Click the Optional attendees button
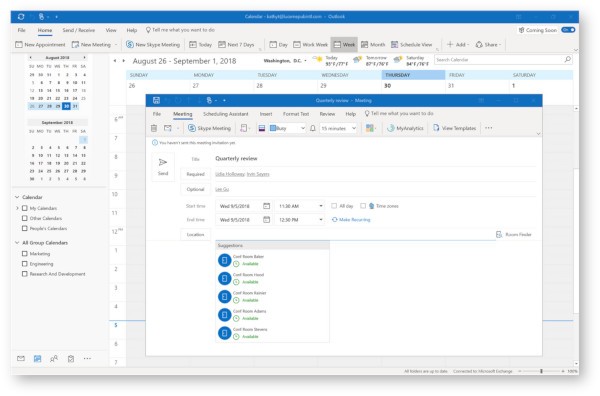The image size is (600, 396). [196, 189]
